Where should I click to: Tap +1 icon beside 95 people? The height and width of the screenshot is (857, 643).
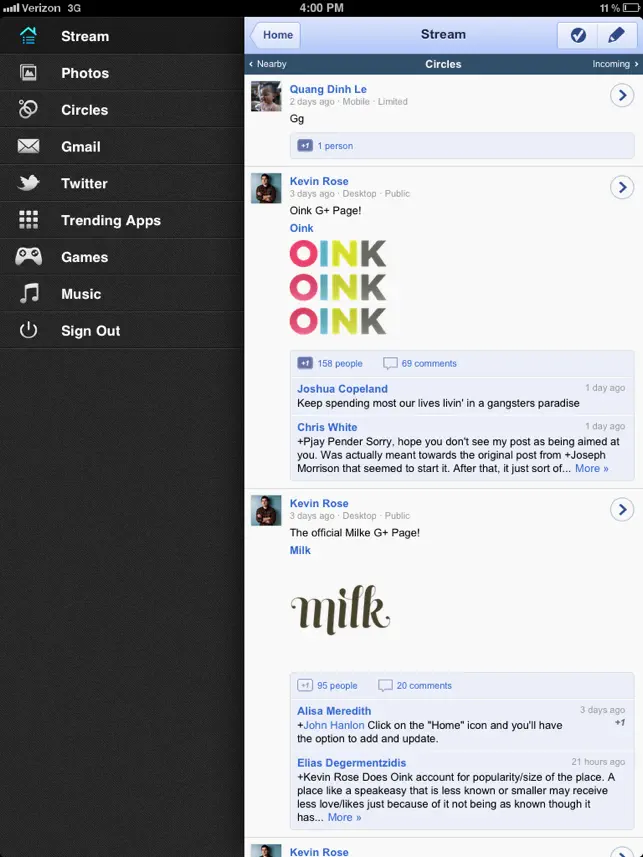click(x=305, y=685)
